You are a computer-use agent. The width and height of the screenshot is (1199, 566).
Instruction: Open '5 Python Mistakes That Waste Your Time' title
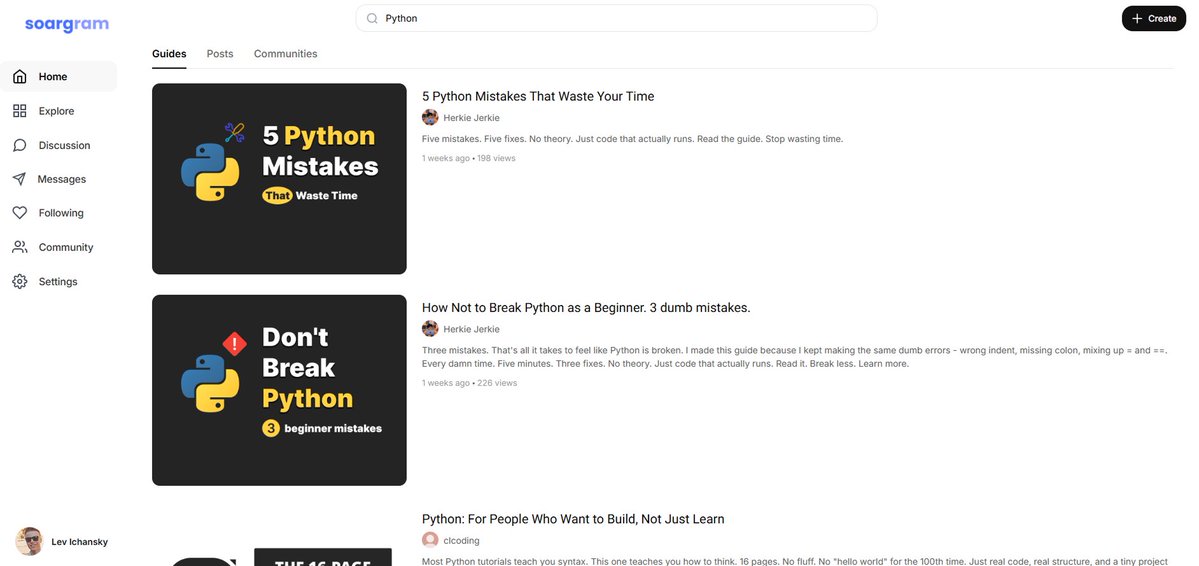[538, 96]
